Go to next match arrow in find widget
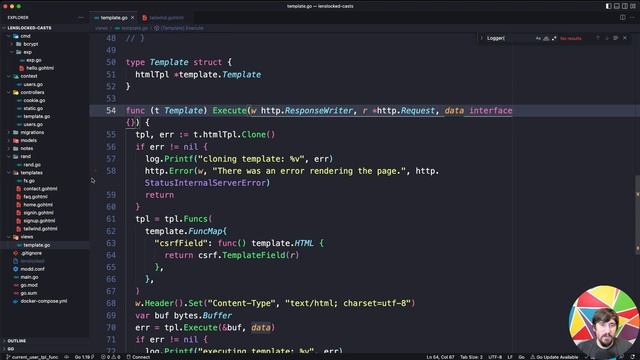Viewport: 640px width, 360px height. click(607, 38)
